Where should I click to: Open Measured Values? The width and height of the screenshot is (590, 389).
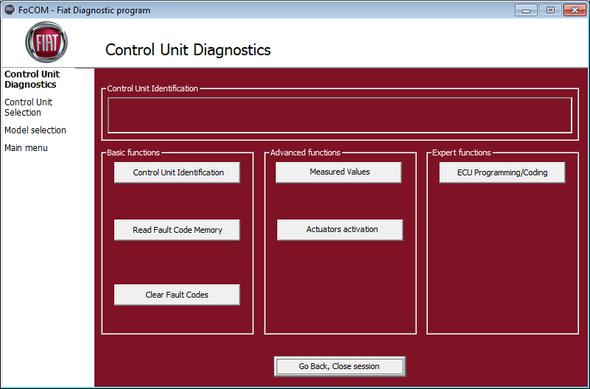click(x=339, y=172)
